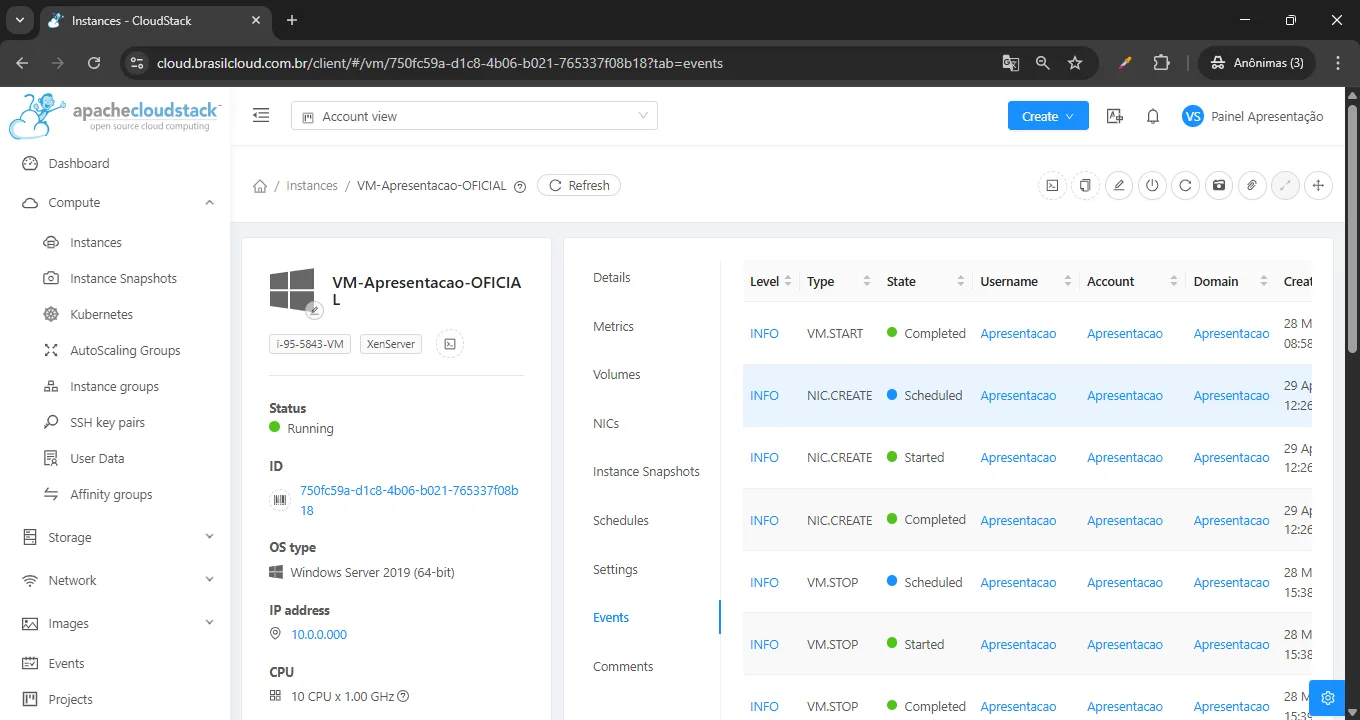Collapse the sidebar with the menu fold icon
Screen dimensions: 1360x720
point(261,116)
